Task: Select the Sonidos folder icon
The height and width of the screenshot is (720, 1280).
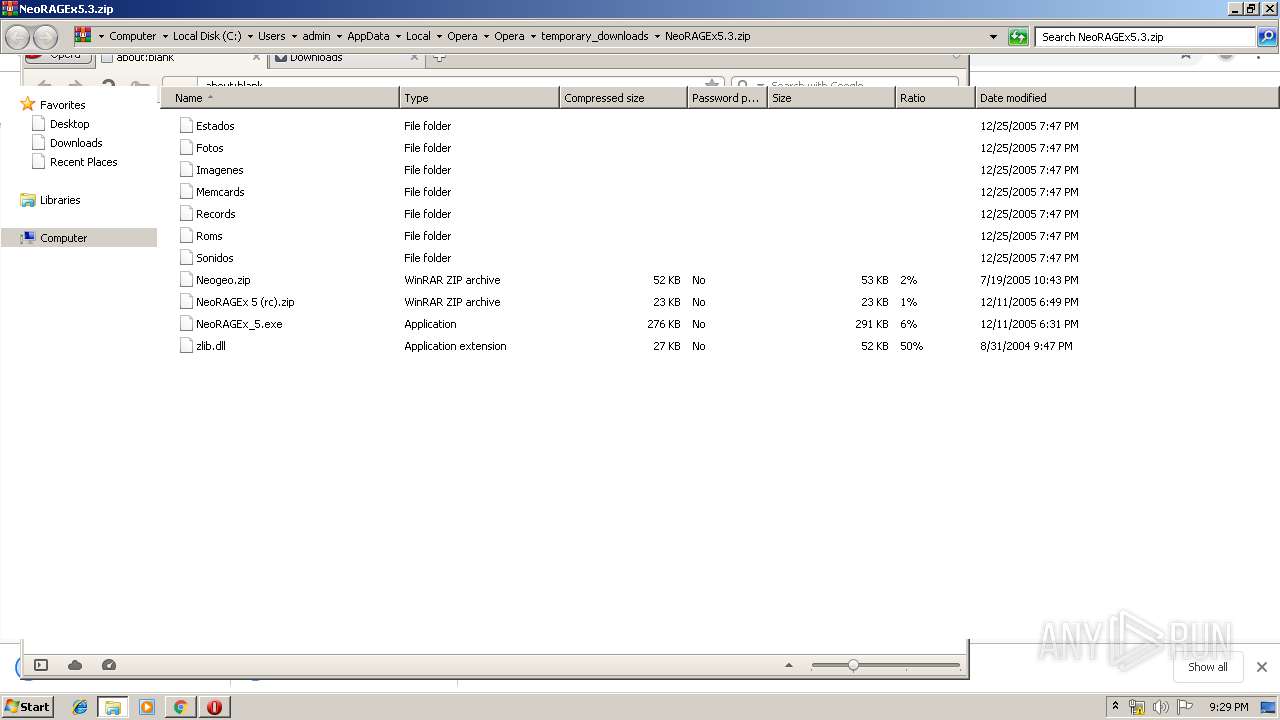Action: pyautogui.click(x=186, y=257)
